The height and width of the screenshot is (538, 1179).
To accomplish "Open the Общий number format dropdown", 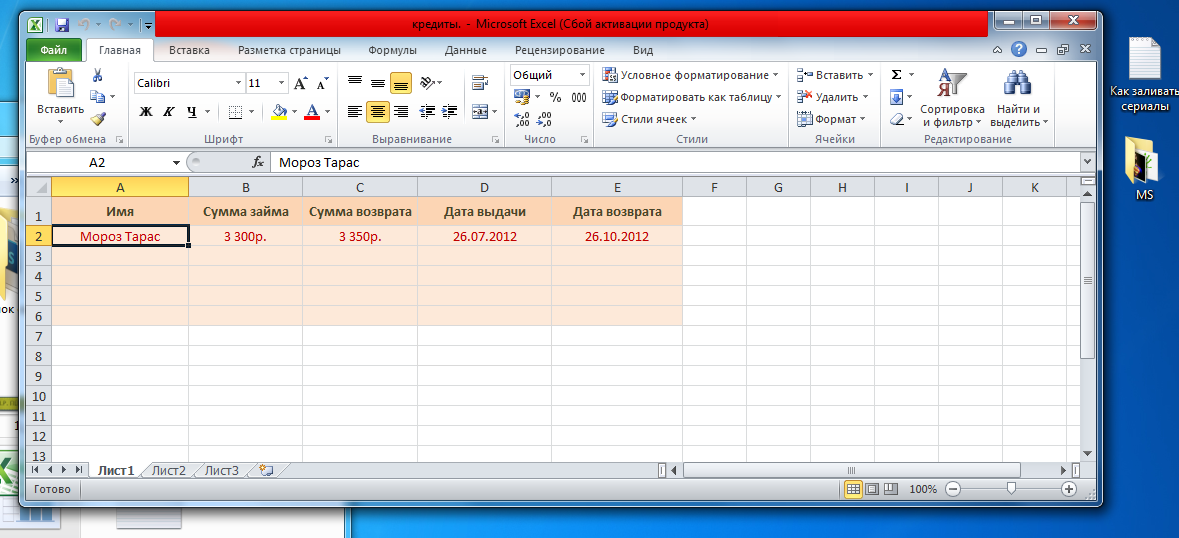I will (583, 75).
